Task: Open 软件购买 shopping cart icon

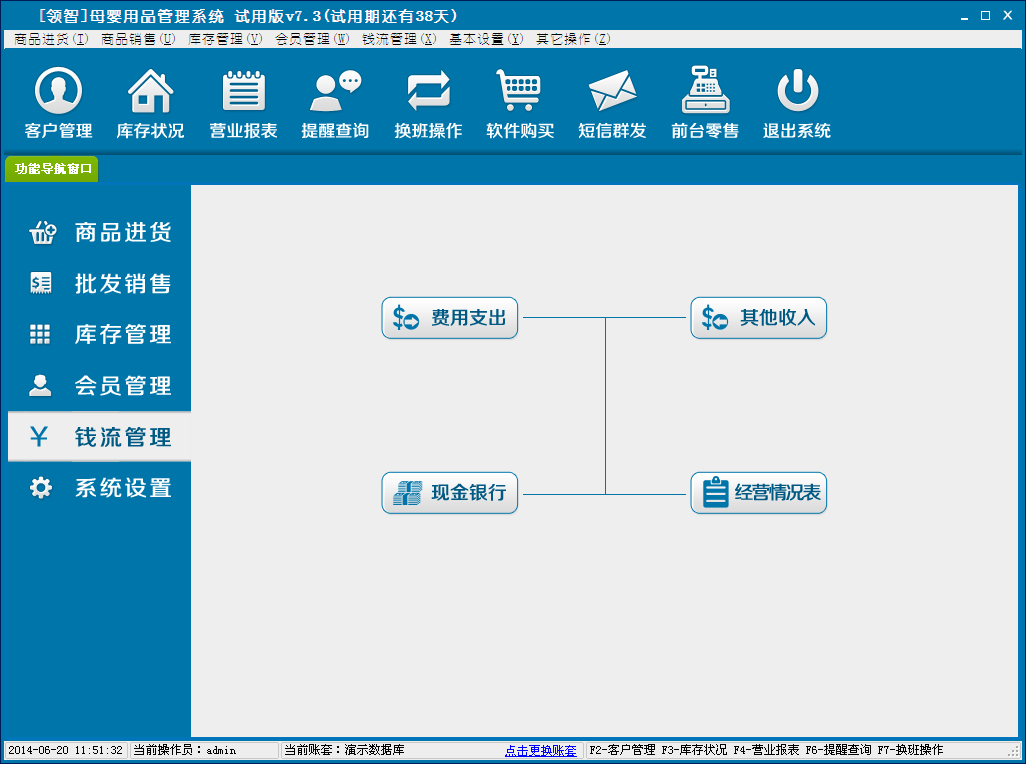Action: [x=520, y=92]
